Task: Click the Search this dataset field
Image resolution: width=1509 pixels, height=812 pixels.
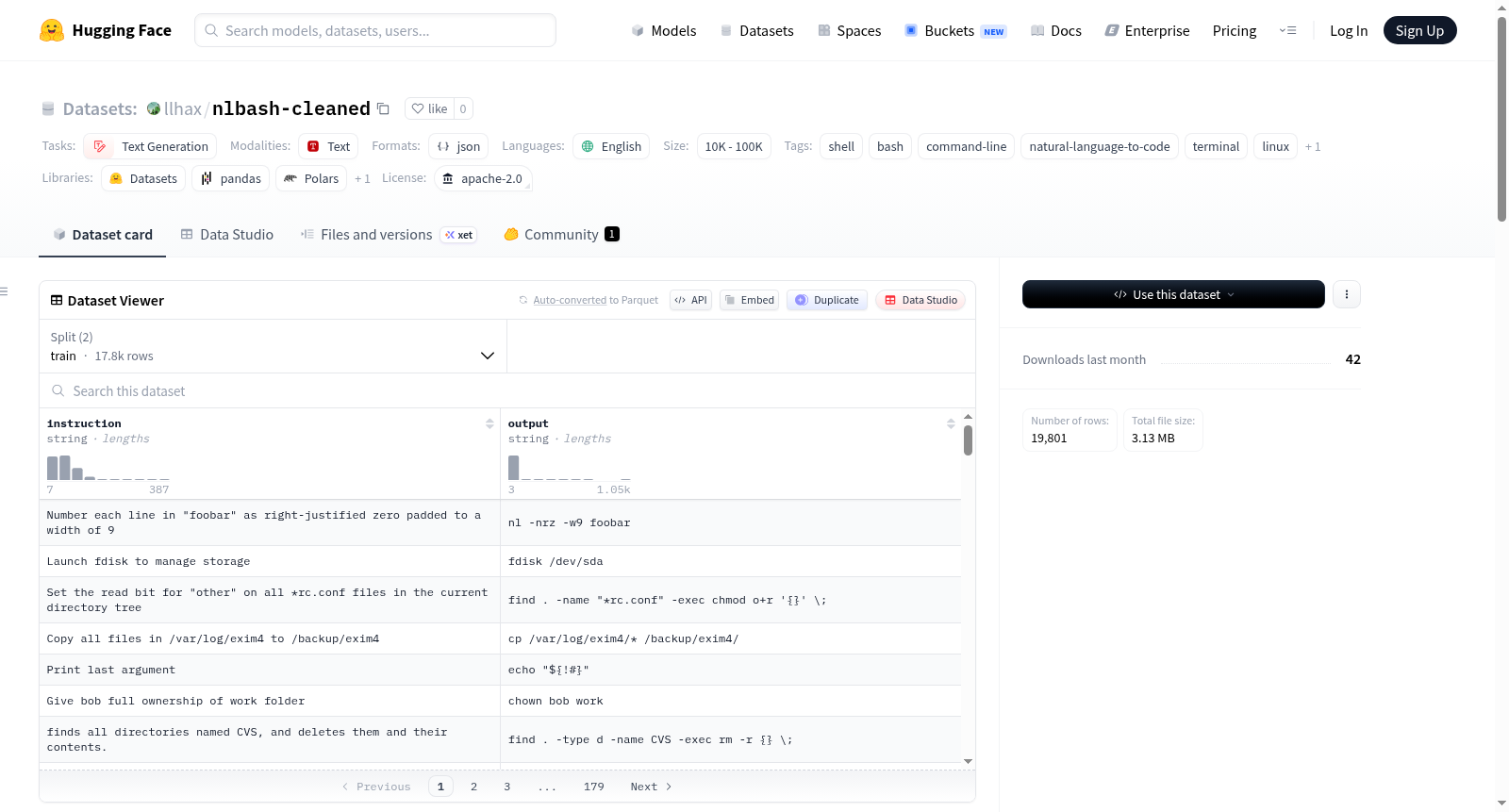Action: point(507,390)
